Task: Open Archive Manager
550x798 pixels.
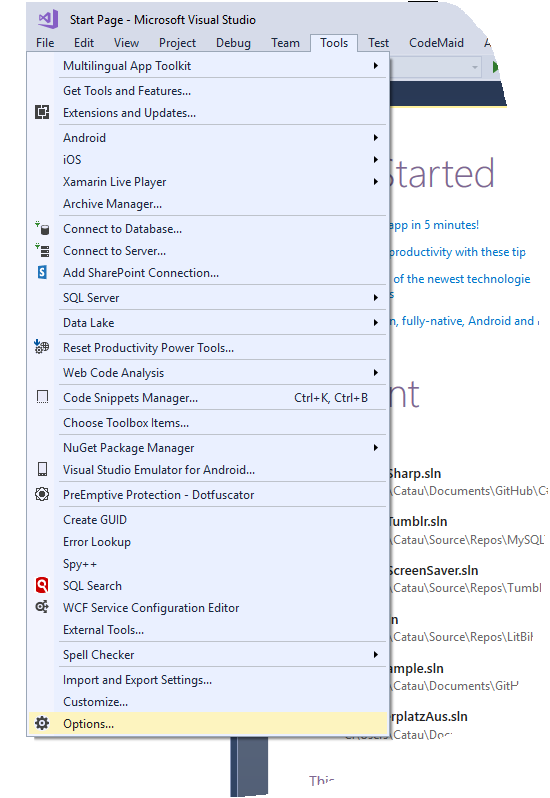Action: point(209,204)
